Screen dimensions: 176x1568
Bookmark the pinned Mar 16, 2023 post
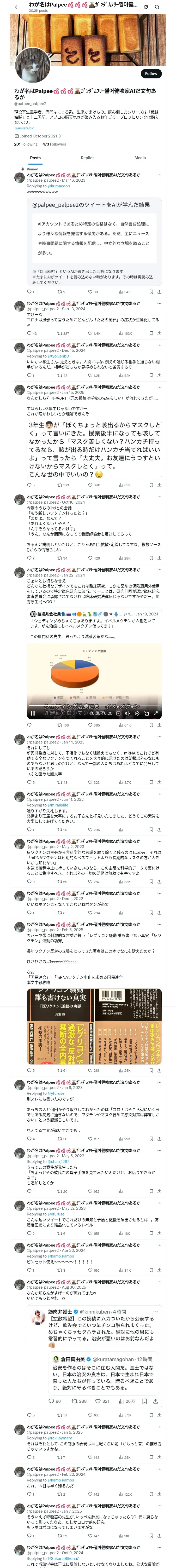150,292
